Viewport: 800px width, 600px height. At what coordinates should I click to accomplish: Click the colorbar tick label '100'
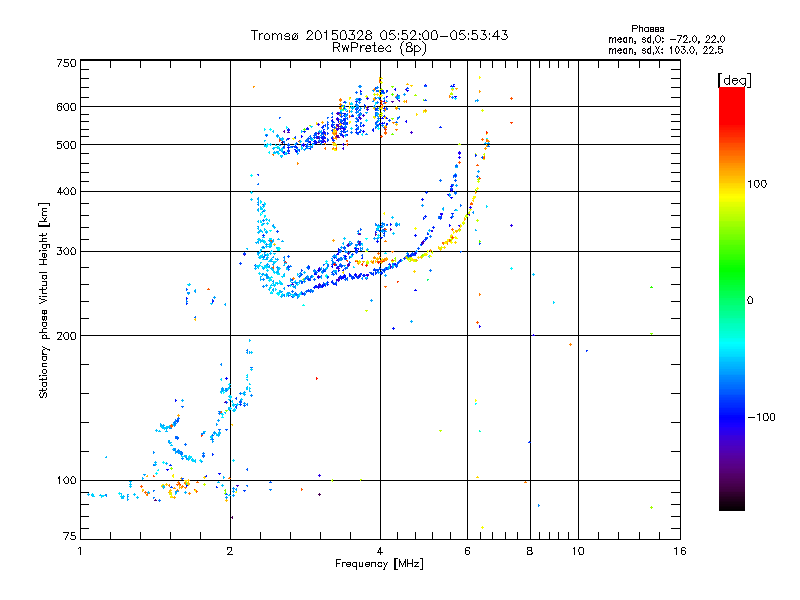(x=757, y=184)
